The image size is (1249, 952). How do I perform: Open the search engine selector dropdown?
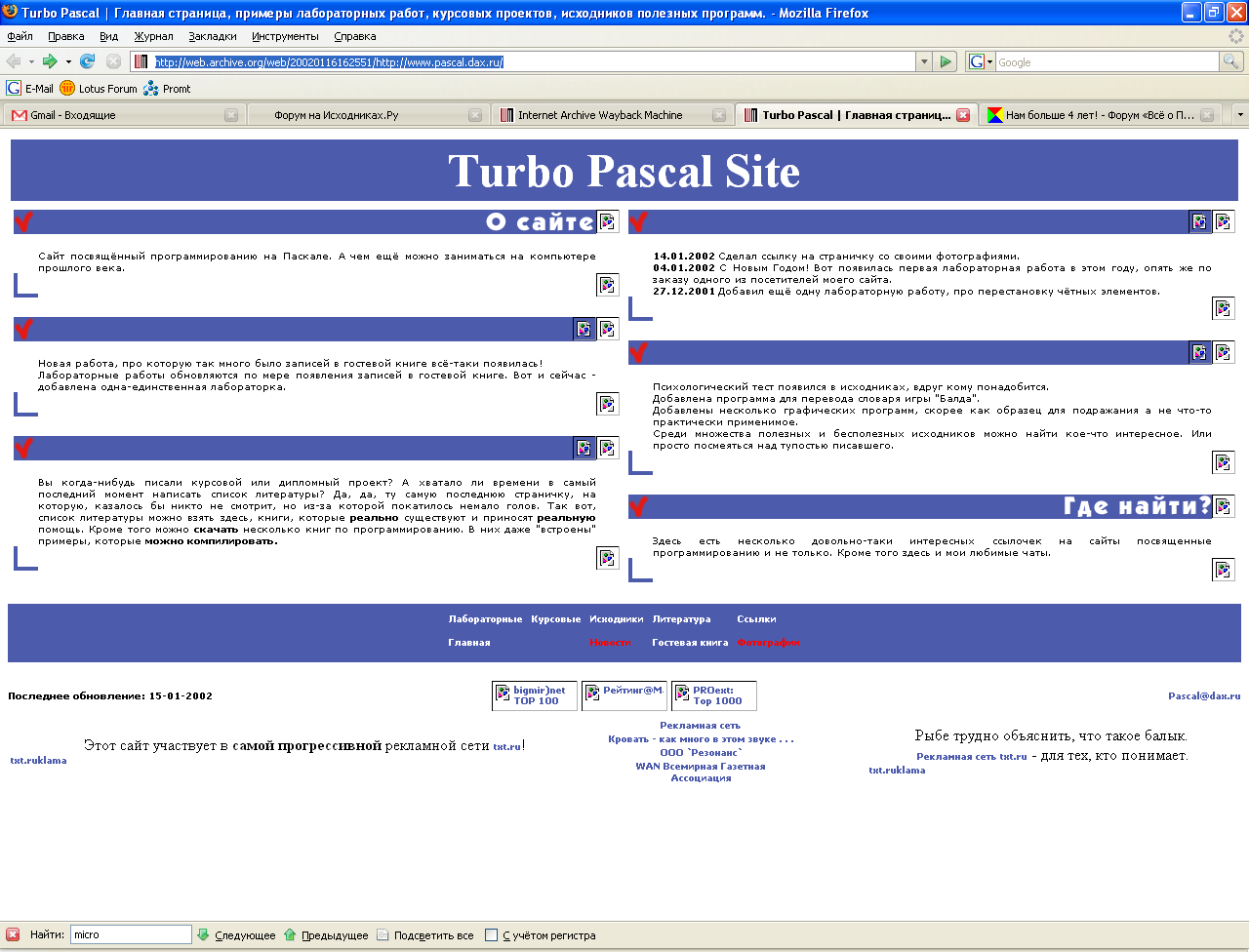point(980,61)
